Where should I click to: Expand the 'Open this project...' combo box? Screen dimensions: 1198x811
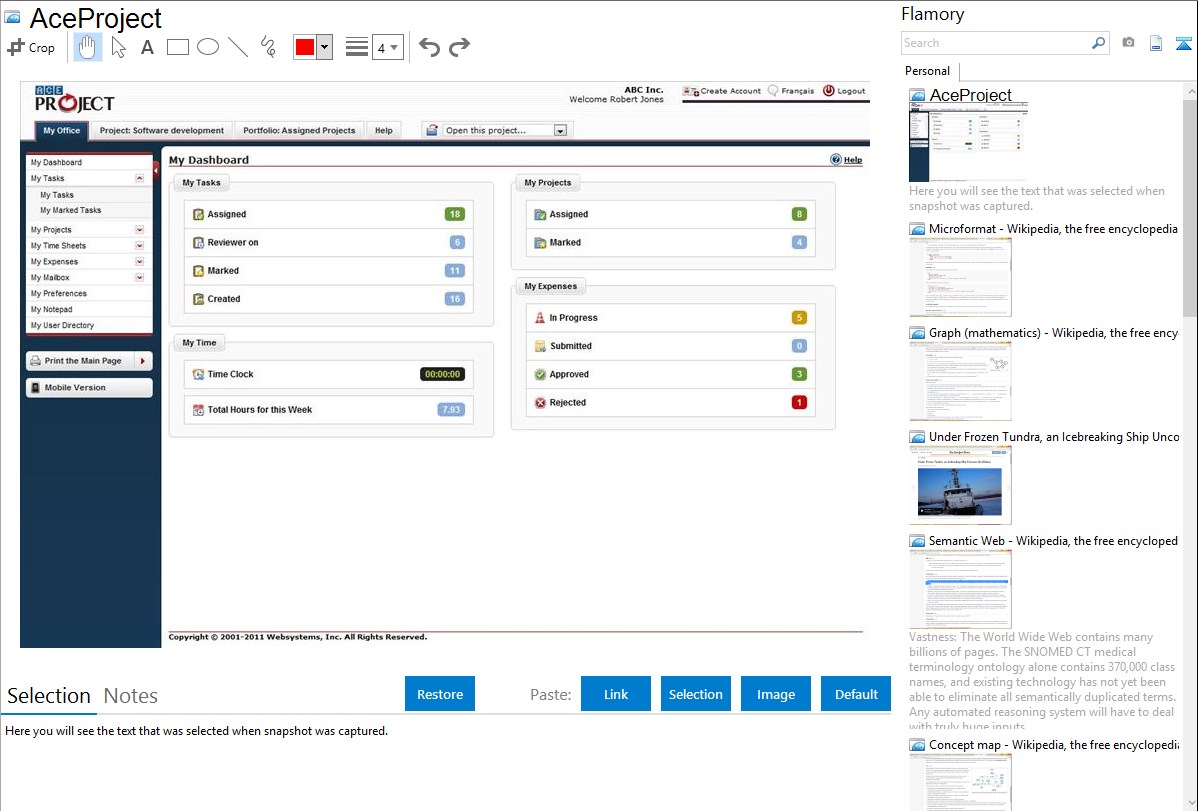click(560, 130)
